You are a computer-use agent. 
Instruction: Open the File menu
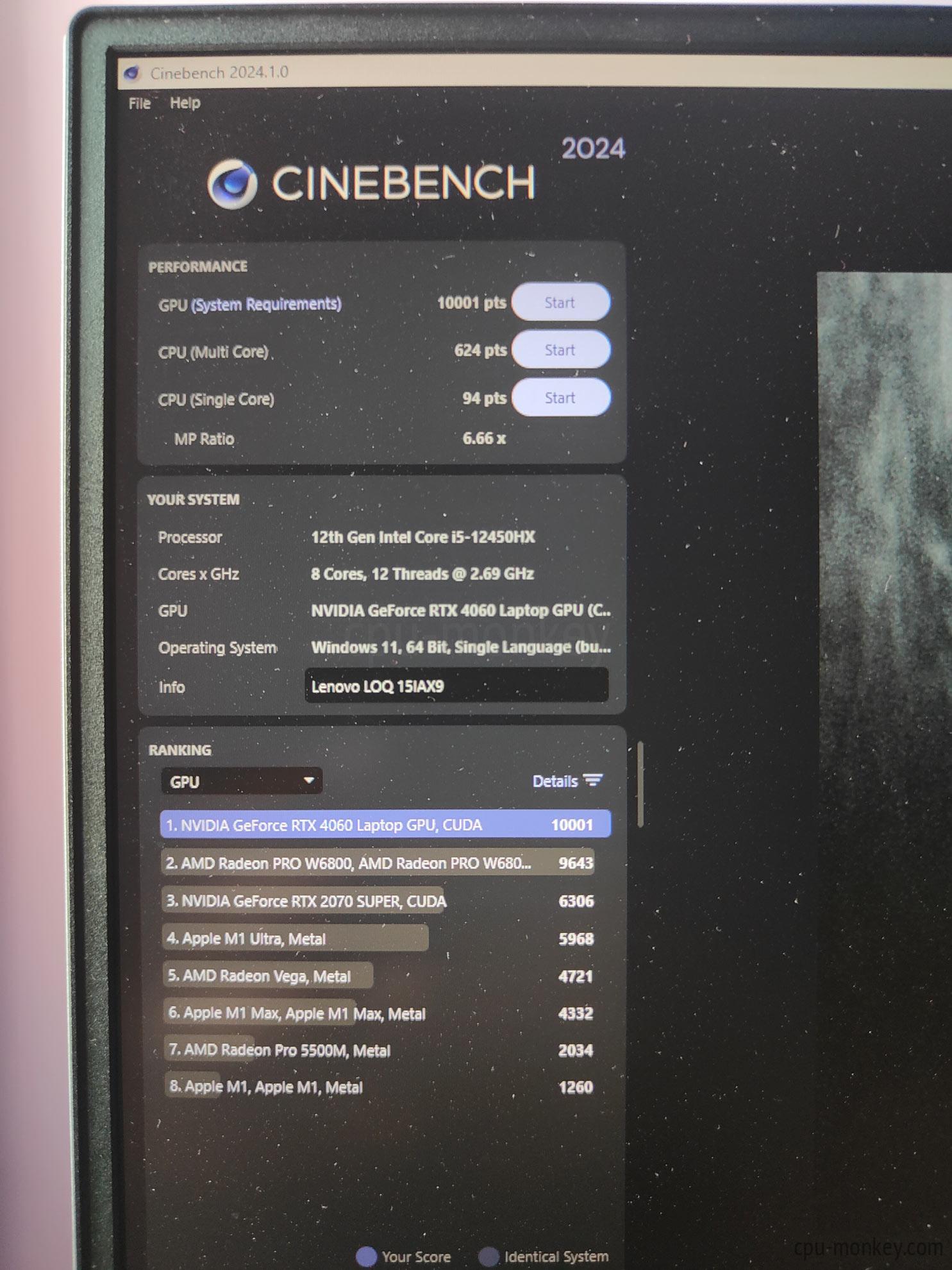(x=139, y=103)
